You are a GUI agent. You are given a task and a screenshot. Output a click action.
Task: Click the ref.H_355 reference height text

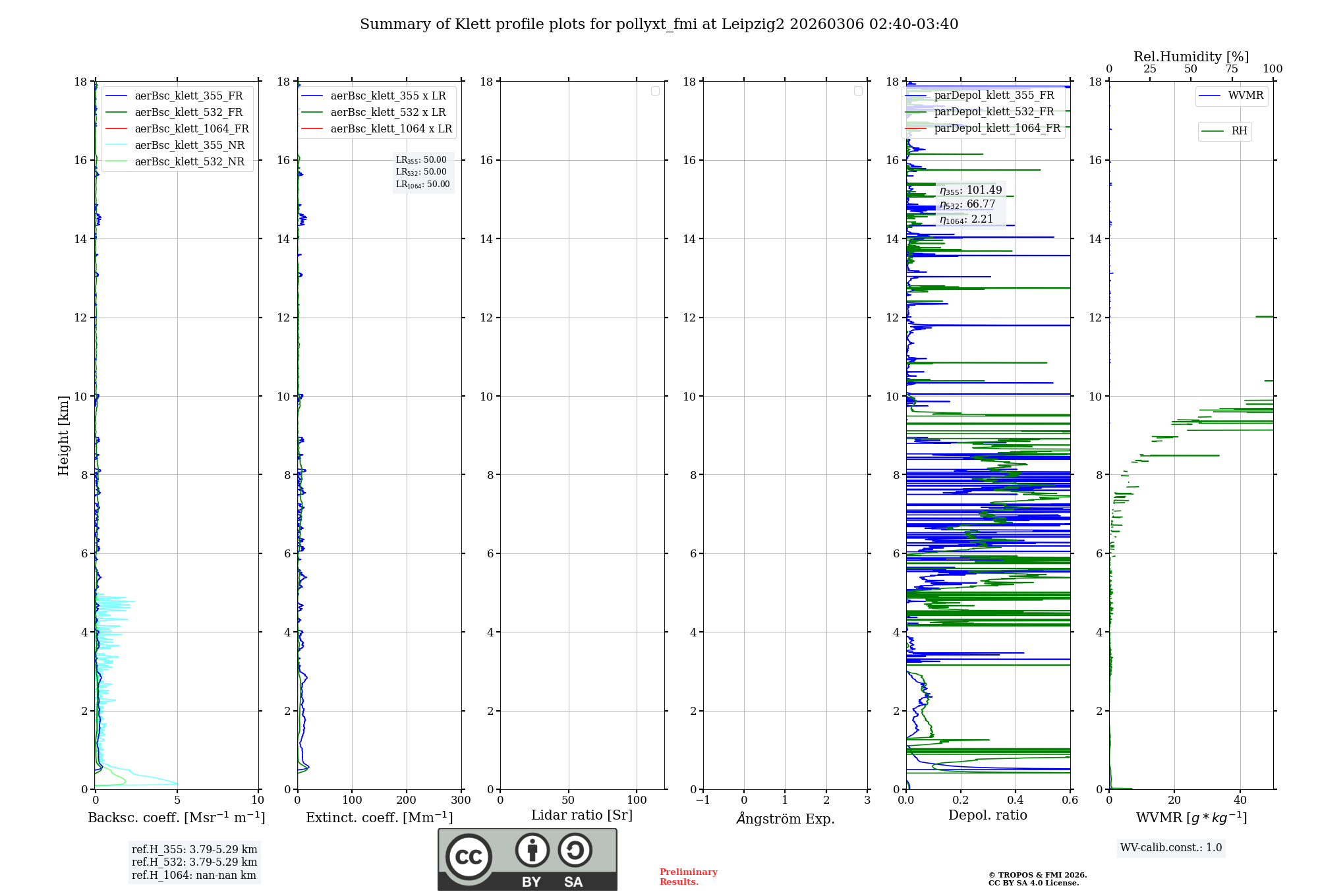coord(194,850)
